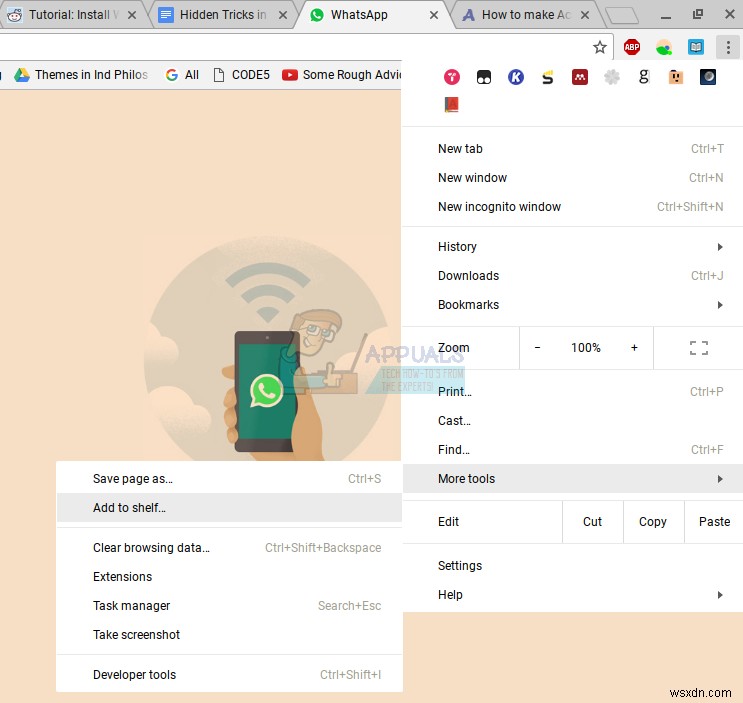Click the orange smiling face extension icon
This screenshot has width=743, height=703.
676,77
